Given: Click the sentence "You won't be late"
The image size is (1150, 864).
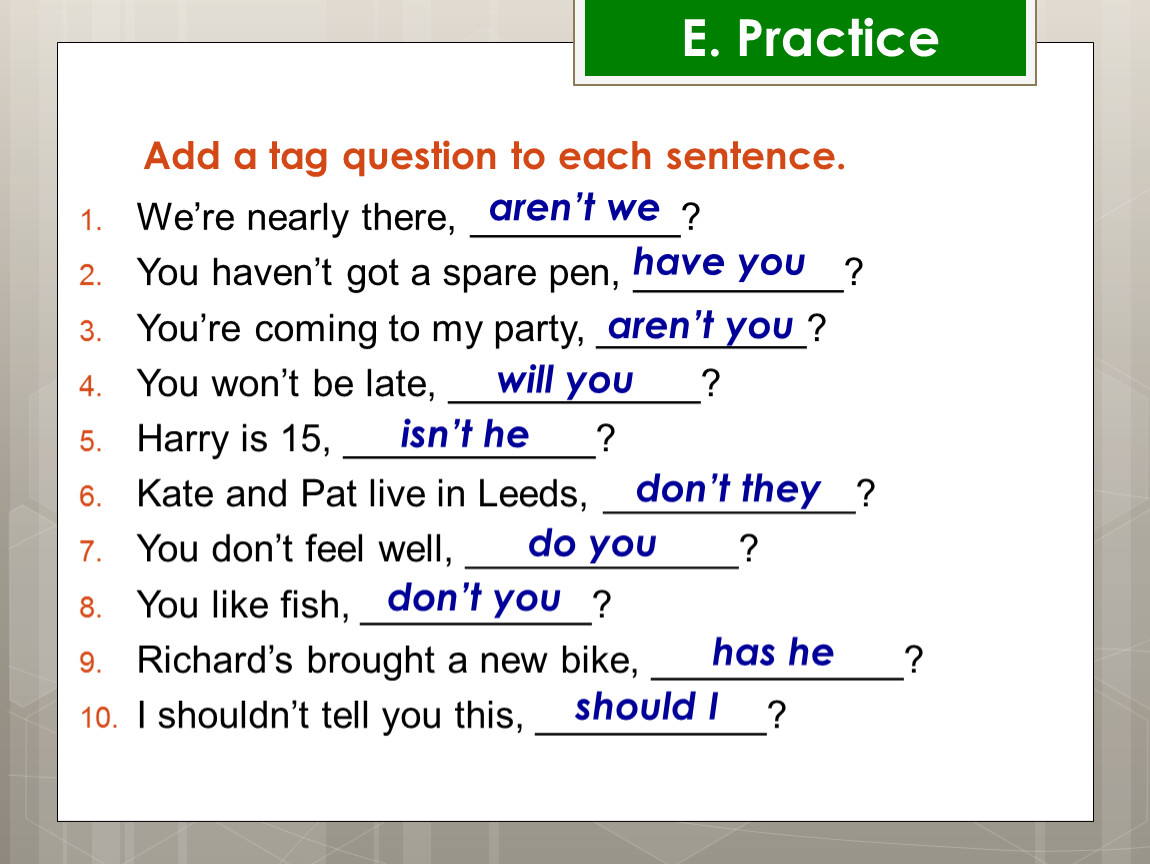Looking at the screenshot, I should (286, 384).
